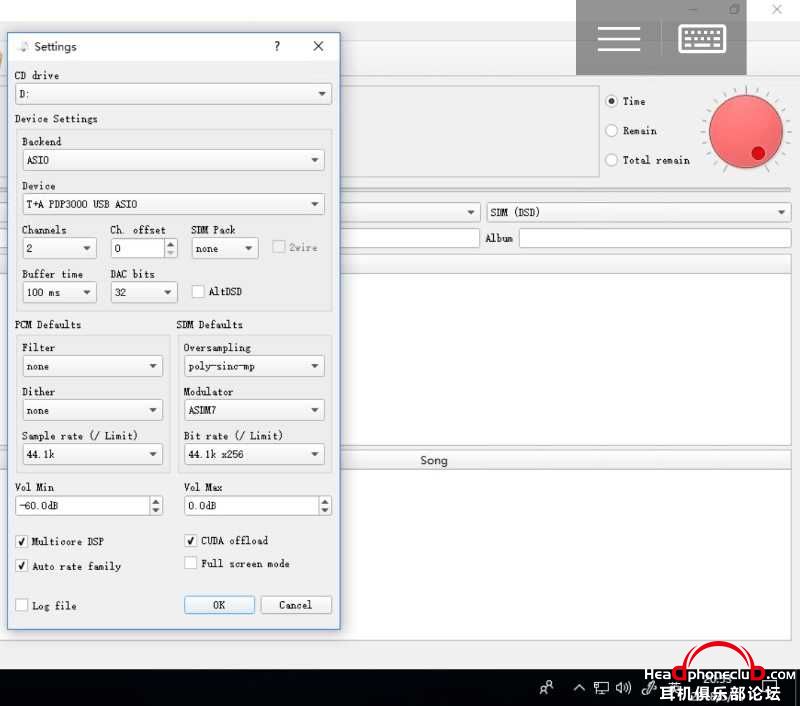Open the Backend ASIO dropdown
800x706 pixels.
pyautogui.click(x=173, y=160)
